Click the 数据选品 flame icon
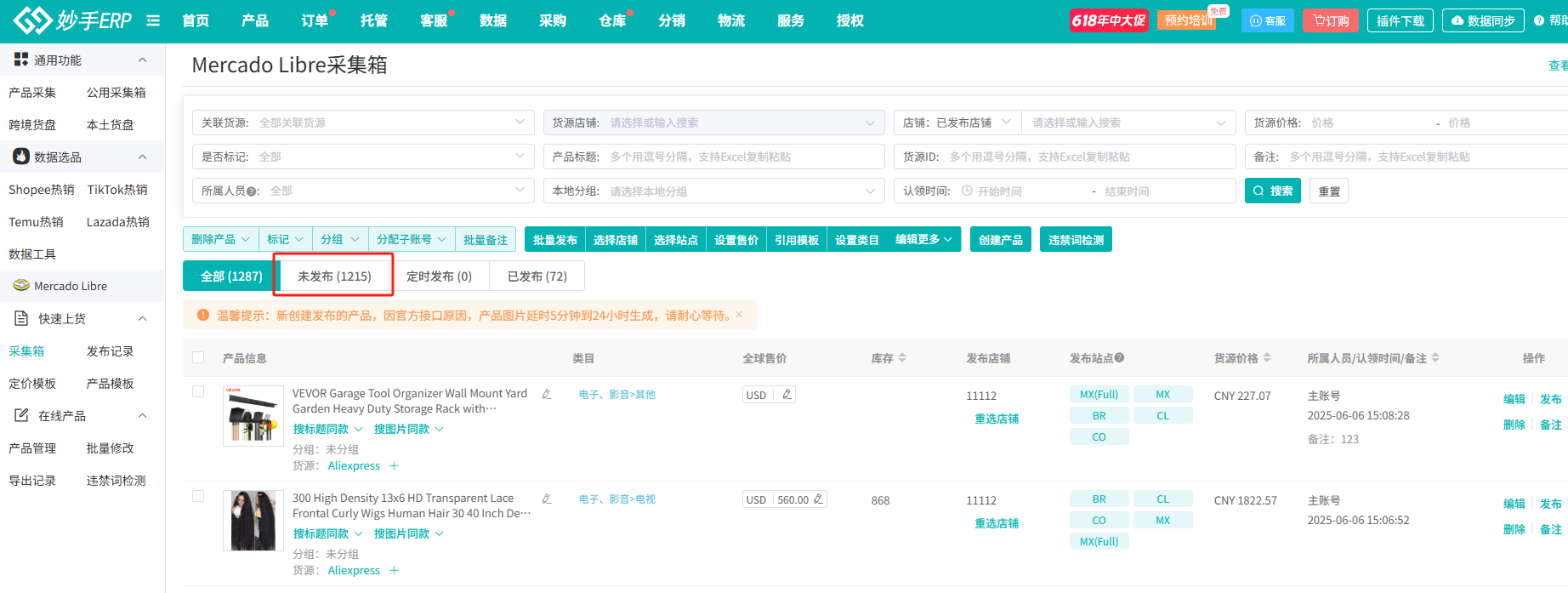This screenshot has height=593, width=1568. coord(21,157)
